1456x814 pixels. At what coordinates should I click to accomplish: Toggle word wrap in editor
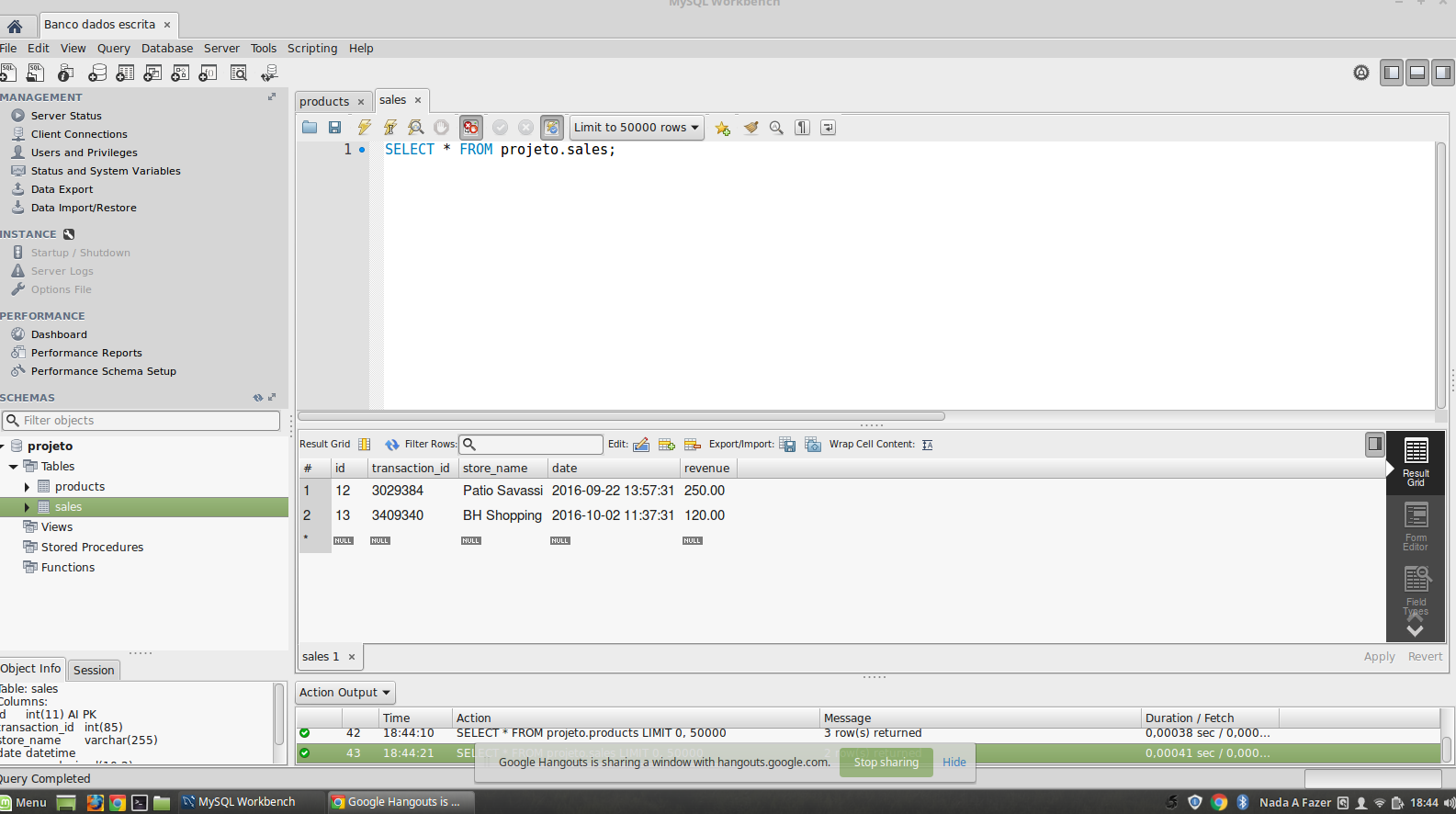828,128
